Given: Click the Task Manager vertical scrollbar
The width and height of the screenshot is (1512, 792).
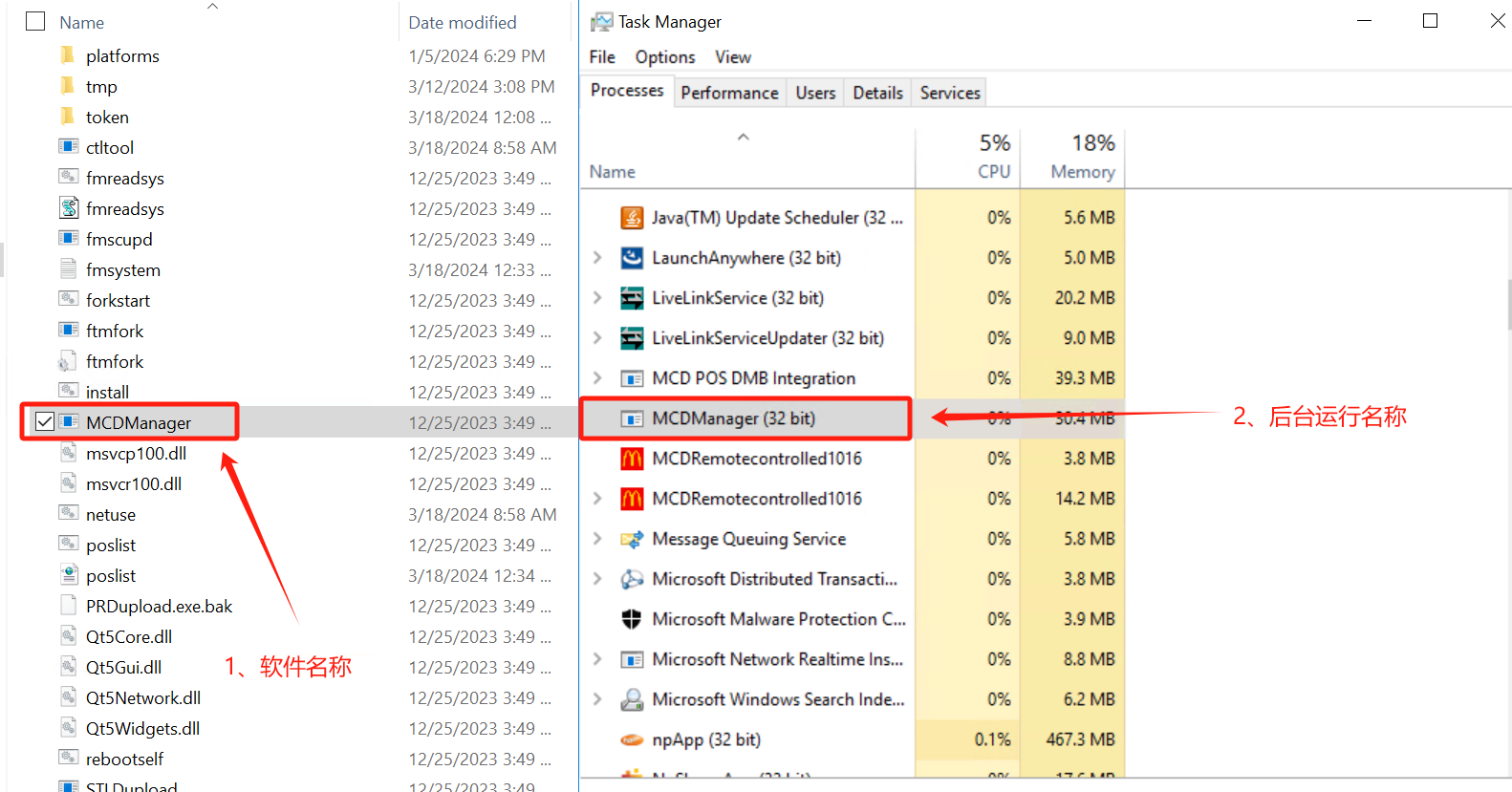Looking at the screenshot, I should tap(1508, 306).
